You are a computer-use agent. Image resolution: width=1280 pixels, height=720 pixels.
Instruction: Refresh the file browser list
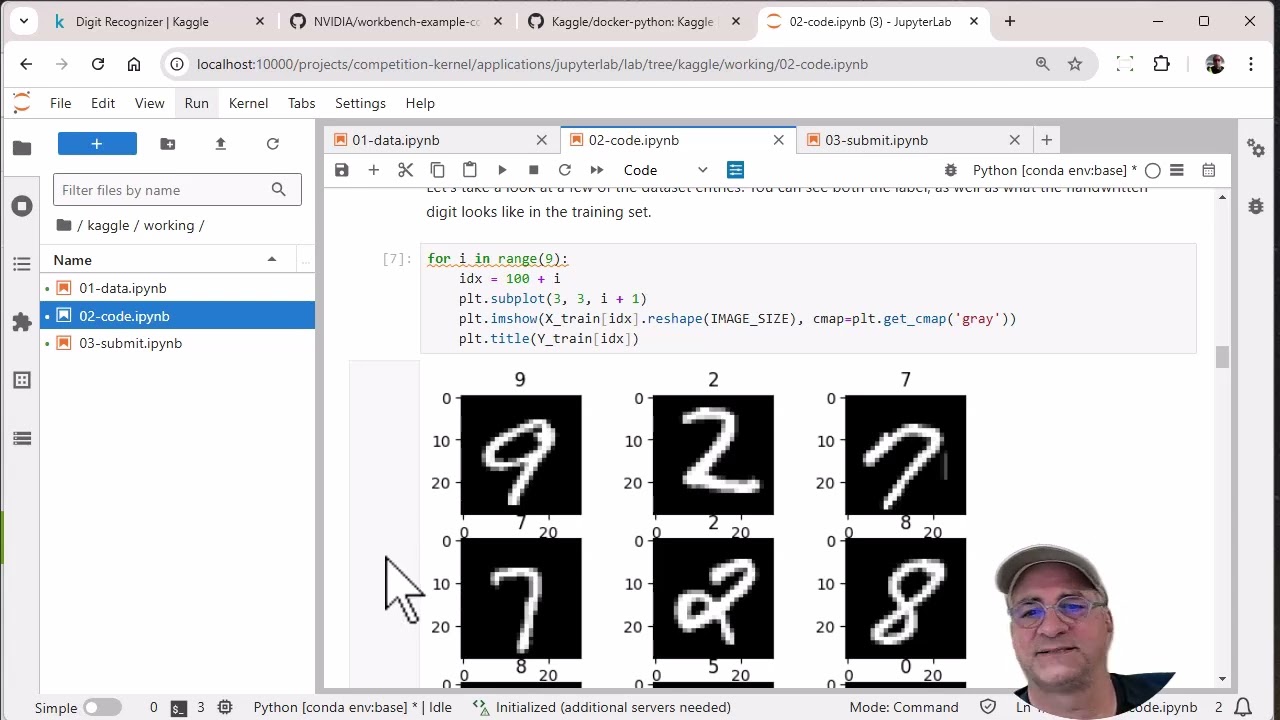pos(273,144)
